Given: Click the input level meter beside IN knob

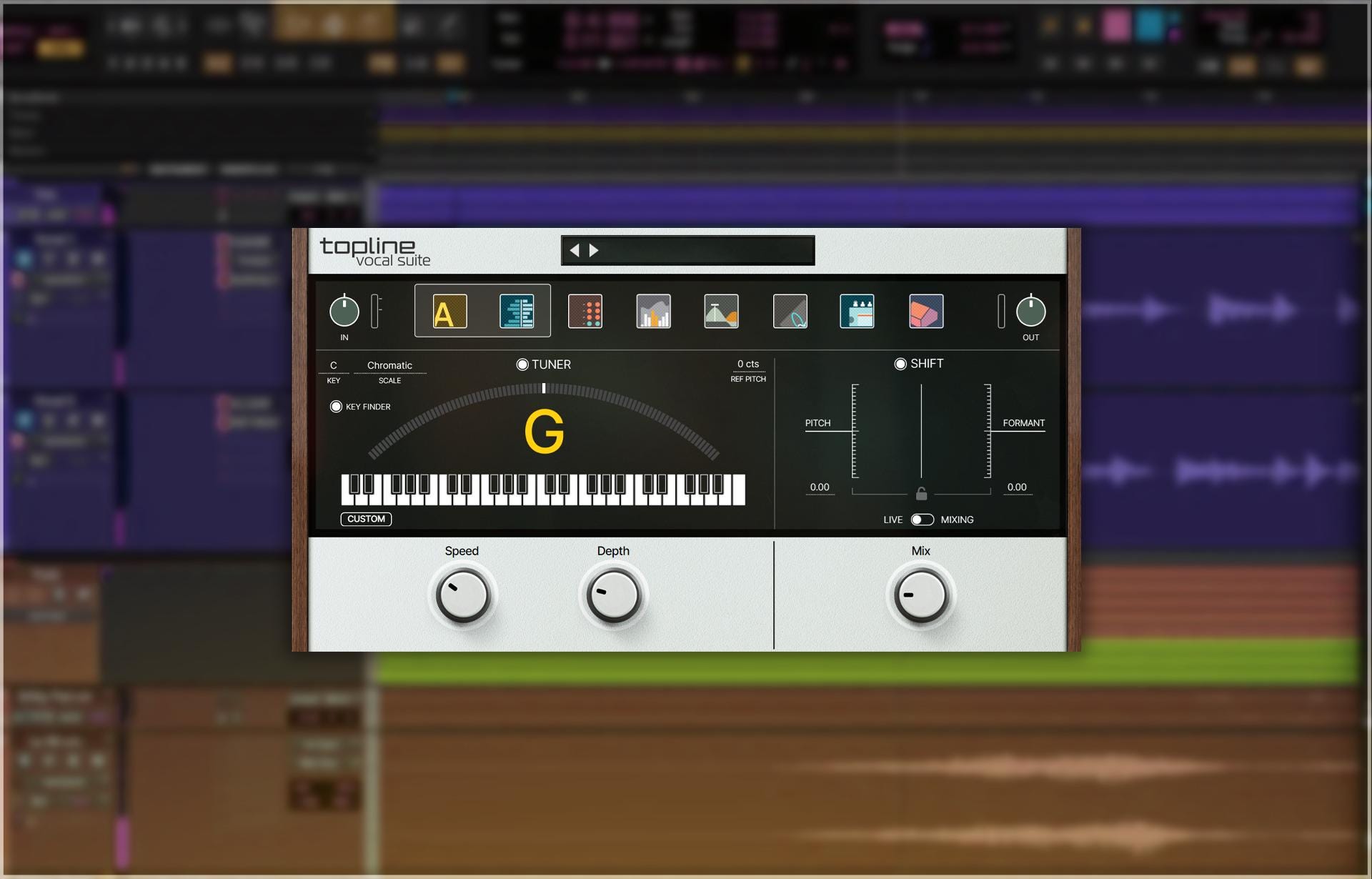Looking at the screenshot, I should [374, 312].
